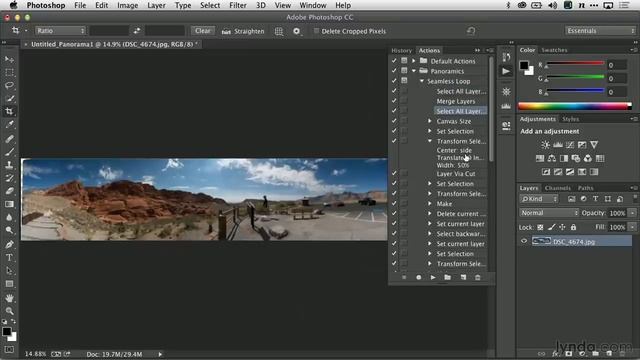This screenshot has width=640, height=360.
Task: Delete action using trash icon
Action: [478, 277]
